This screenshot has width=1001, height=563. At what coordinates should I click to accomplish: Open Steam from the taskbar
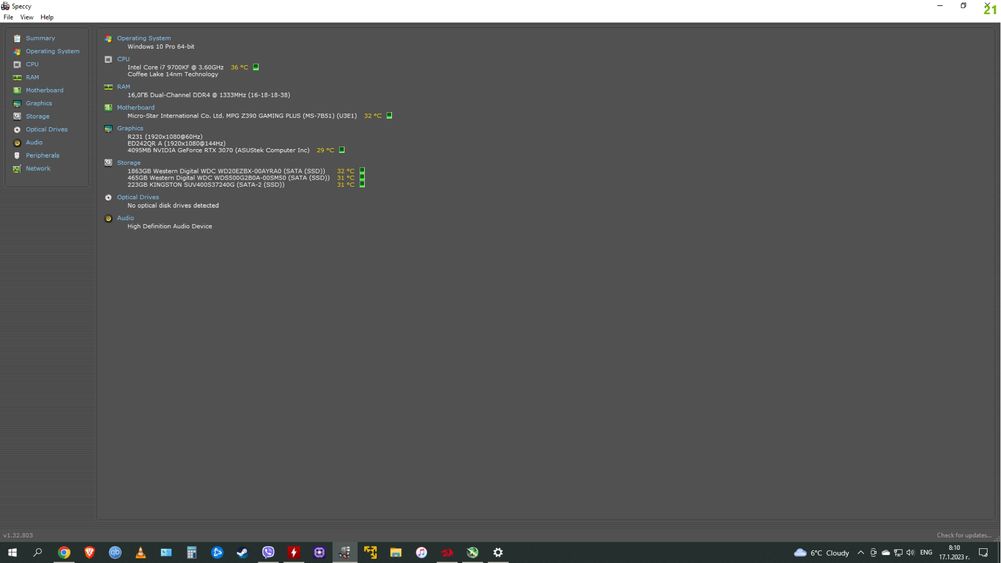pos(242,553)
